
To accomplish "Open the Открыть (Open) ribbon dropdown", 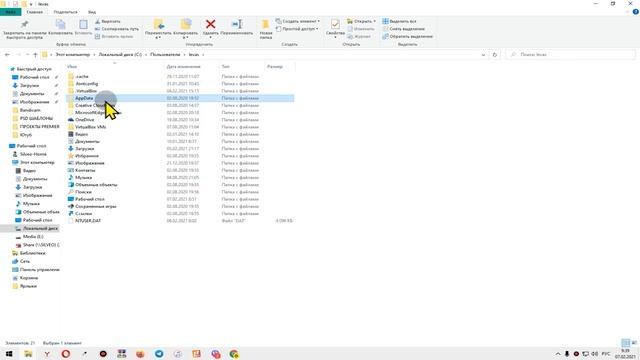I will pos(361,21).
